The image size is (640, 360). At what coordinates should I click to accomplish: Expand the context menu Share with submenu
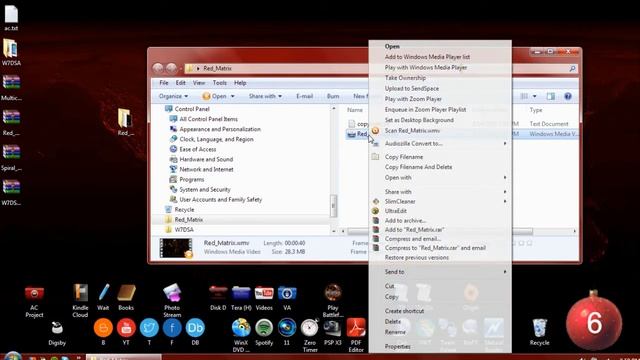(505, 192)
